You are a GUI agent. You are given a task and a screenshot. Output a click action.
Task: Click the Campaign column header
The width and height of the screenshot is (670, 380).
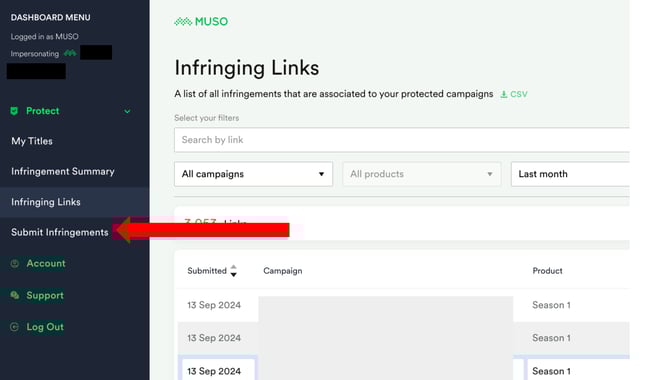click(x=282, y=271)
